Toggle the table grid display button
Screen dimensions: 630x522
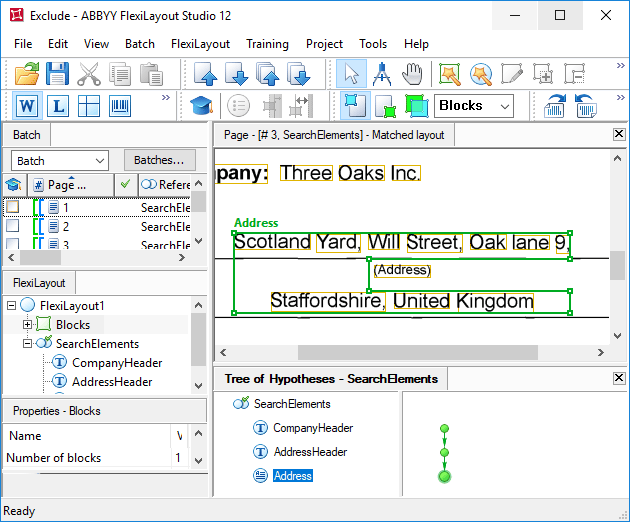click(x=89, y=106)
